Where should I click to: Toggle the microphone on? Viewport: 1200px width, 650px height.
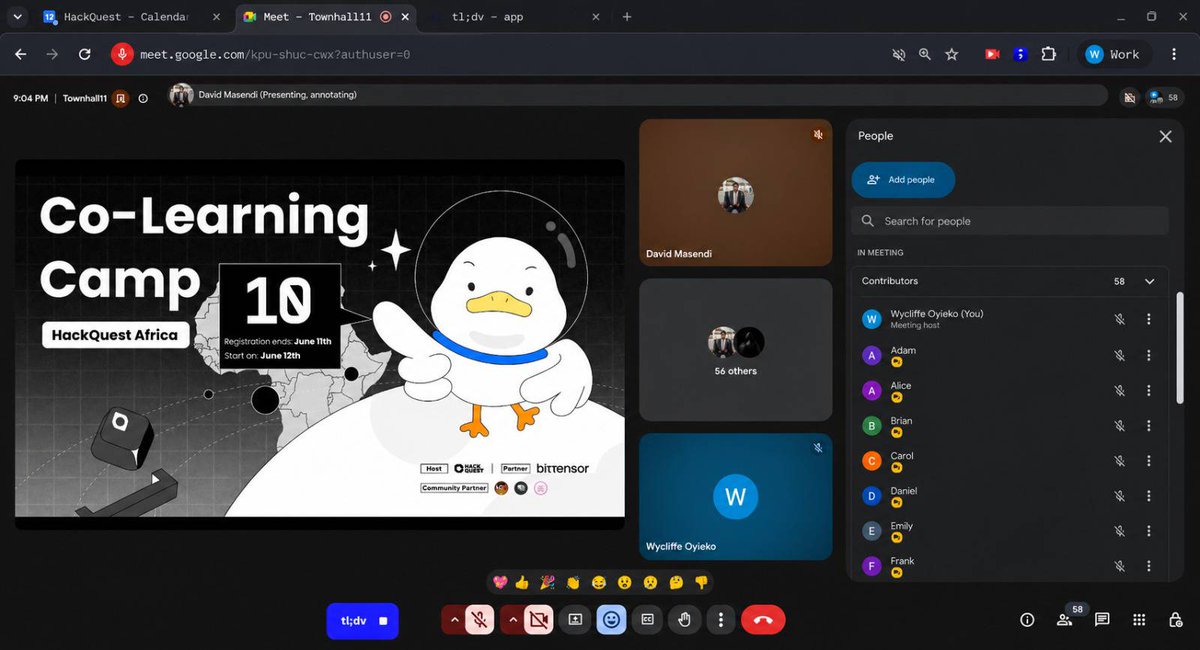[x=481, y=620]
